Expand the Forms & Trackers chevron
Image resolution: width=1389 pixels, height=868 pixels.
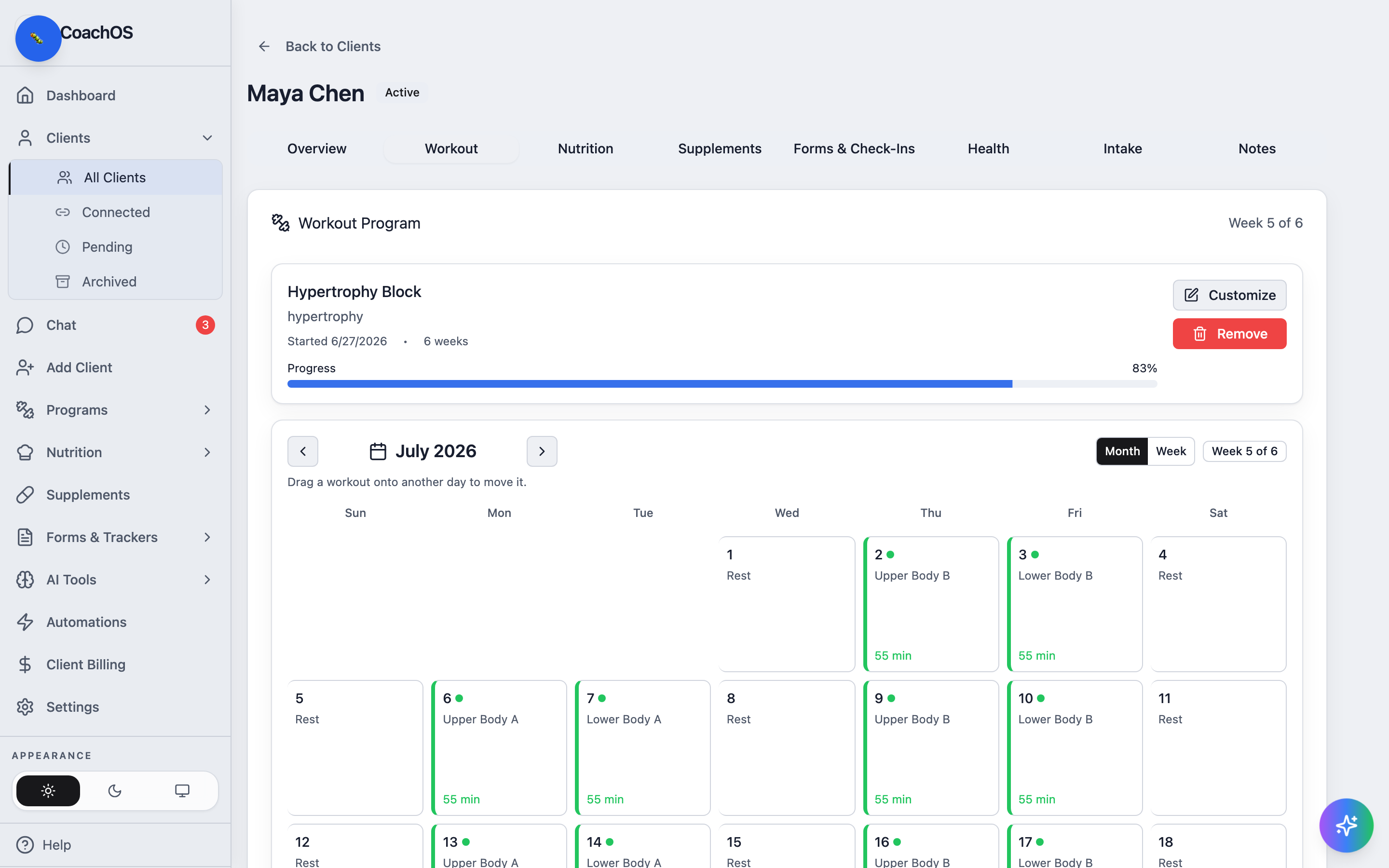pyautogui.click(x=207, y=537)
